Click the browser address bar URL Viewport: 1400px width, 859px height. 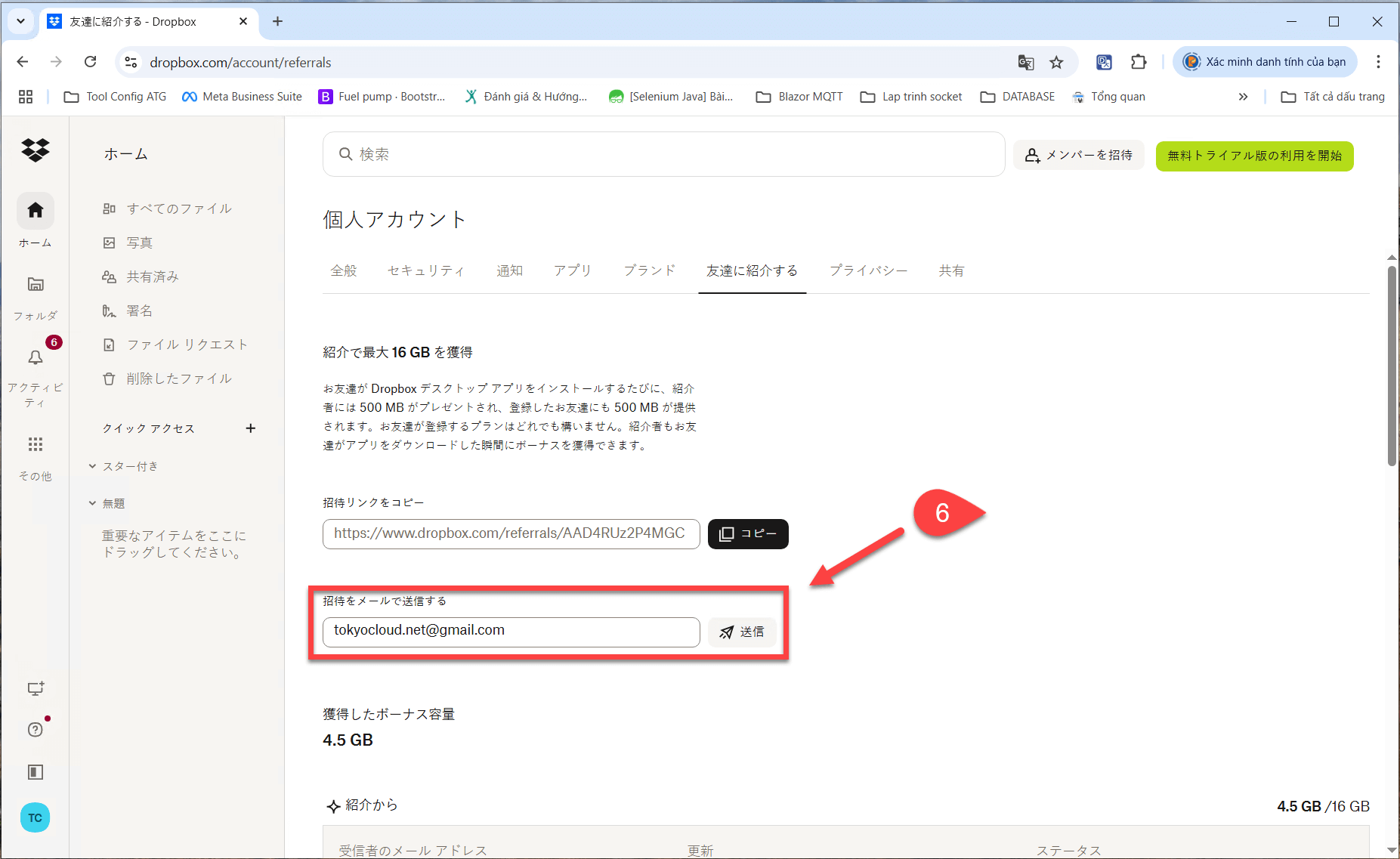[240, 63]
